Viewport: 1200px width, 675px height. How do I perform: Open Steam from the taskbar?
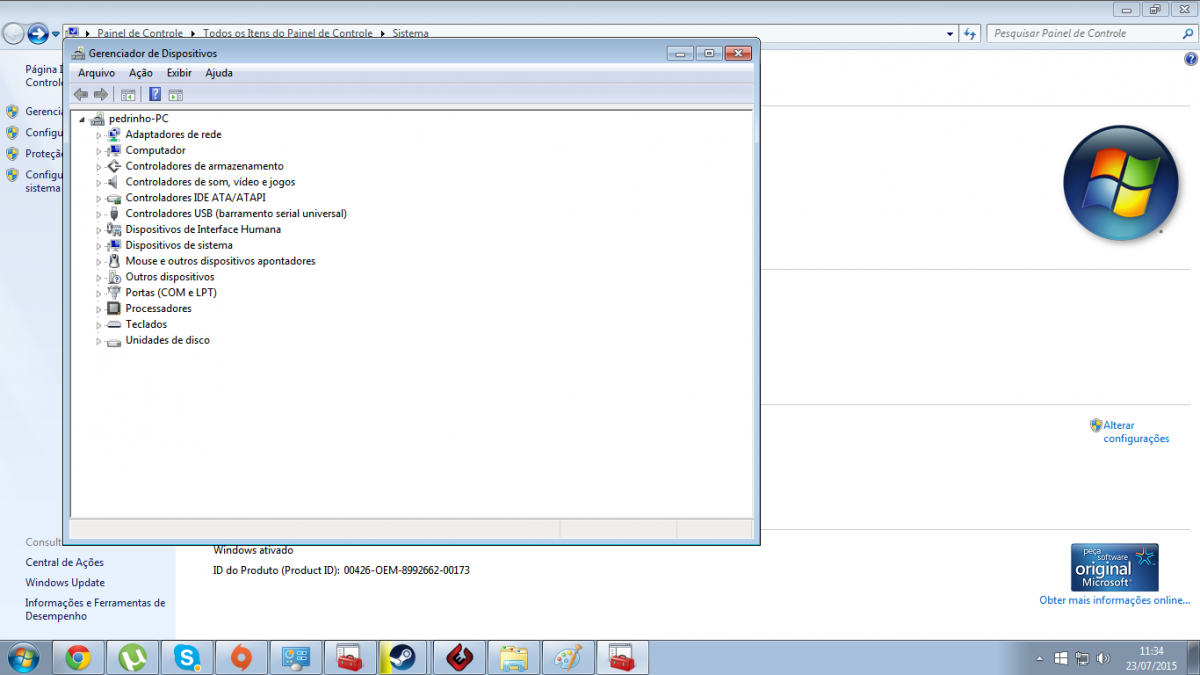click(x=404, y=658)
